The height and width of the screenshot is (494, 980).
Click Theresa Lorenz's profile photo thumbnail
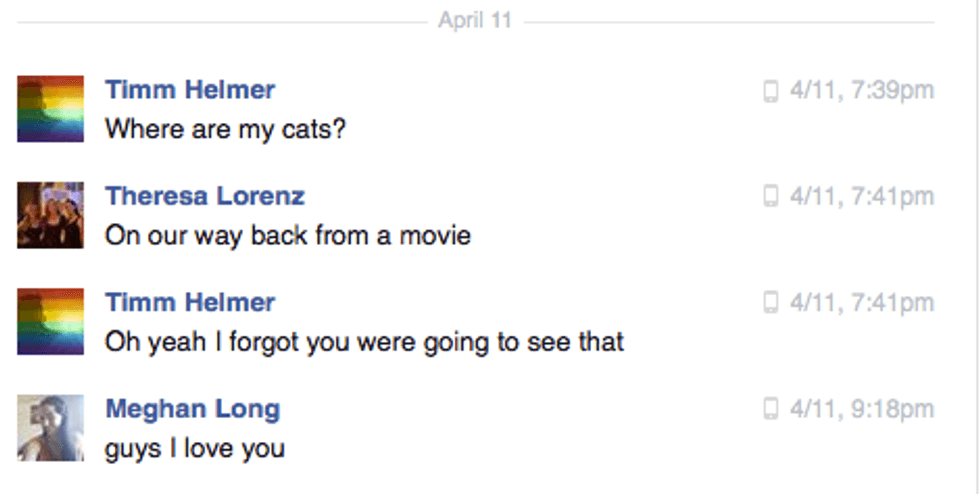50,215
